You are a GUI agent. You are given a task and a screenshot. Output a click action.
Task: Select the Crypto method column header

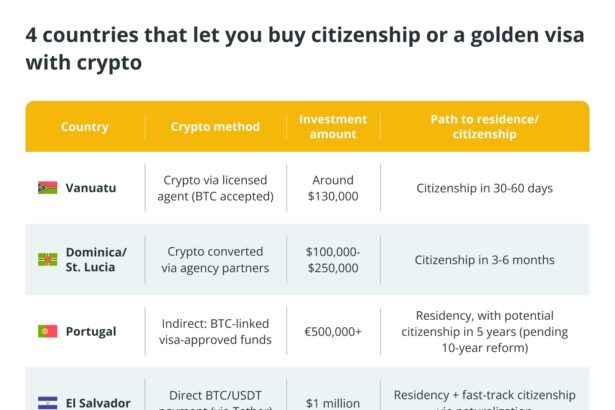pos(215,127)
